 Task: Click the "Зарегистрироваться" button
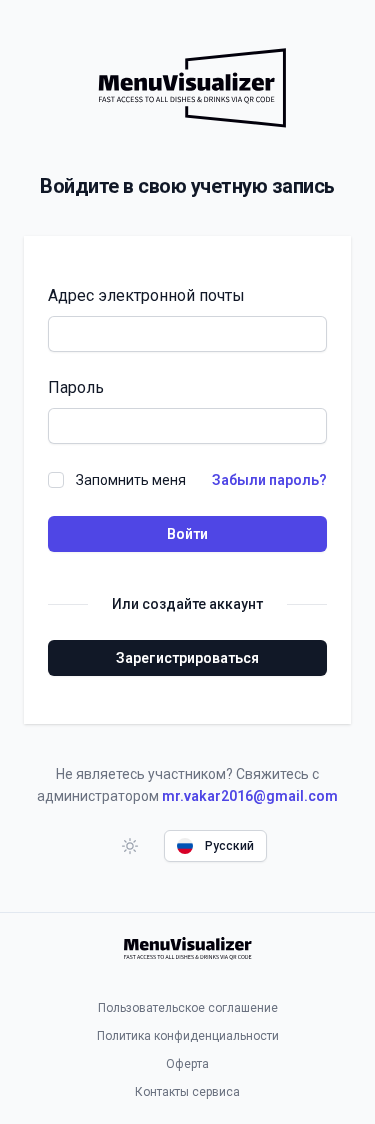point(187,658)
